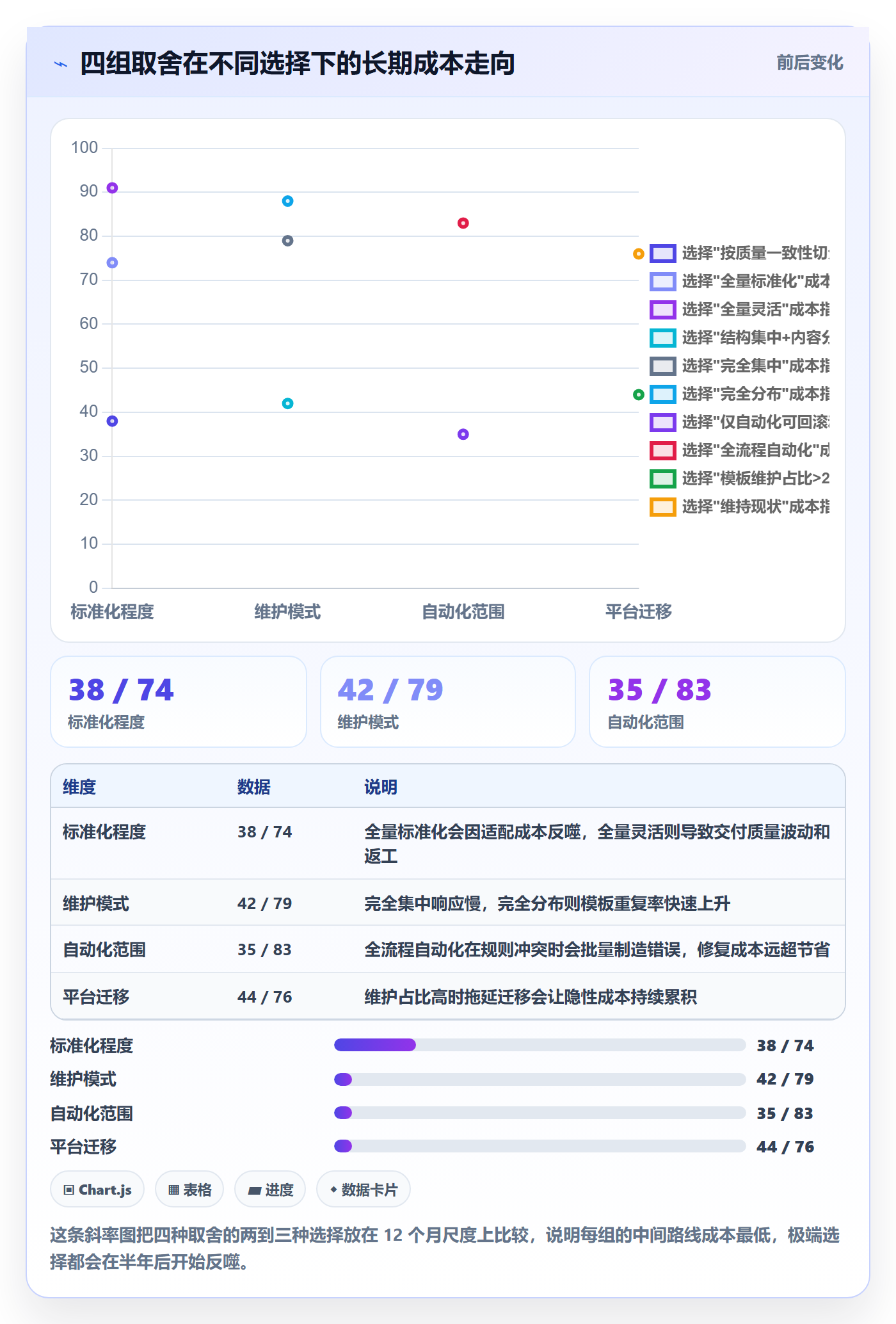Viewport: 896px width, 1324px height.
Task: Click the 平台迁移 progress bar
Action: (x=540, y=1146)
